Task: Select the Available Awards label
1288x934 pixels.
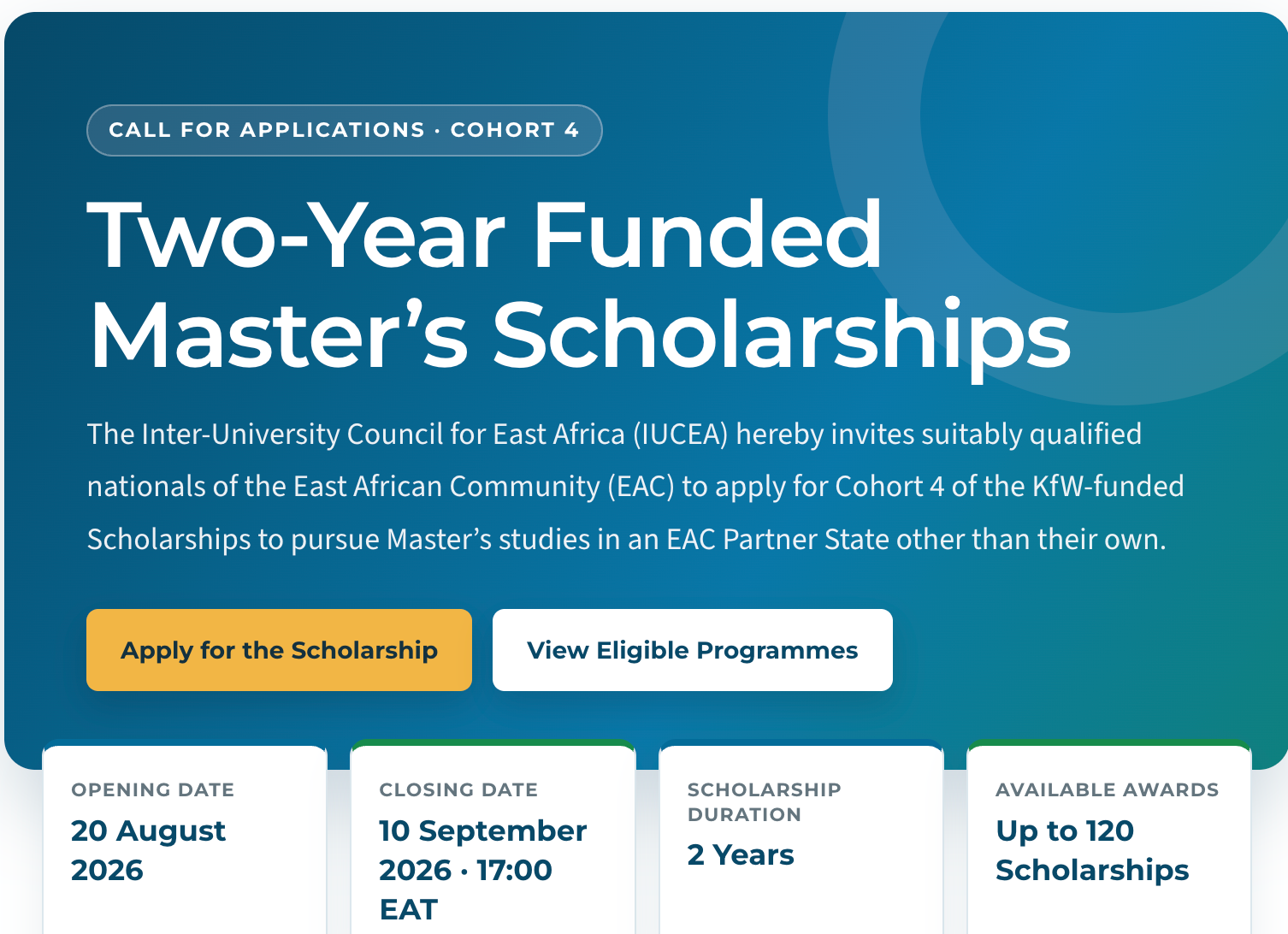Action: tap(1108, 789)
